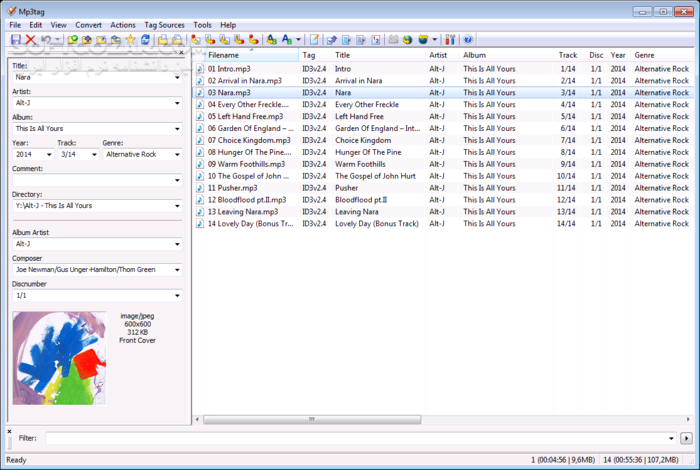The image size is (700, 470).
Task: Sort by the Album column header
Action: click(506, 55)
